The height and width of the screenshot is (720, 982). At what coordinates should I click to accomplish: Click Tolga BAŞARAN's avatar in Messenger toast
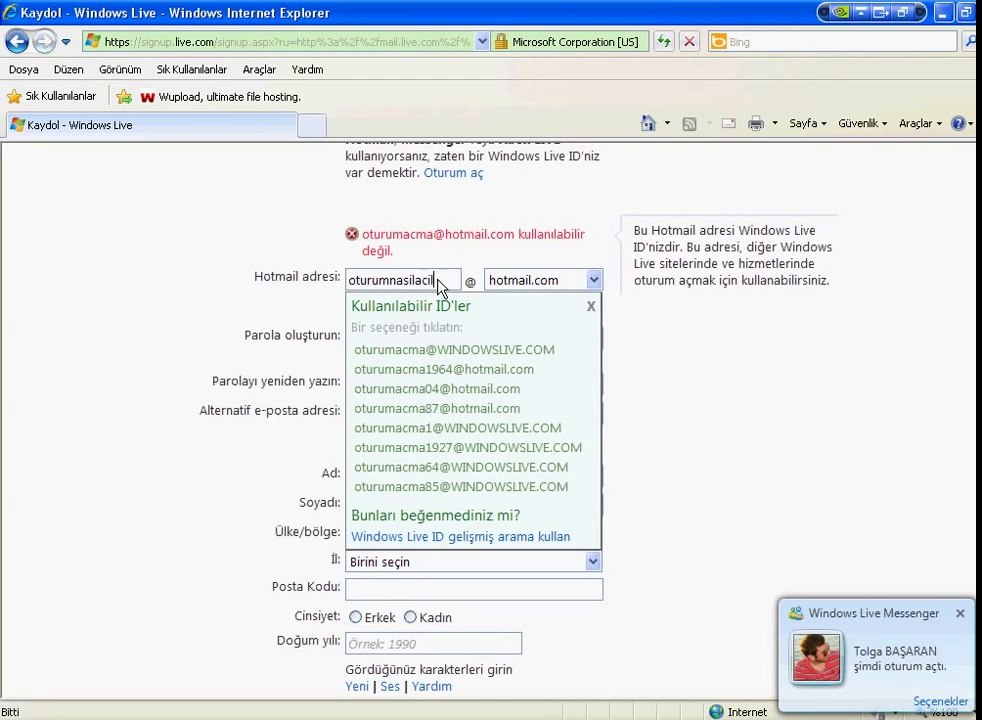(816, 657)
